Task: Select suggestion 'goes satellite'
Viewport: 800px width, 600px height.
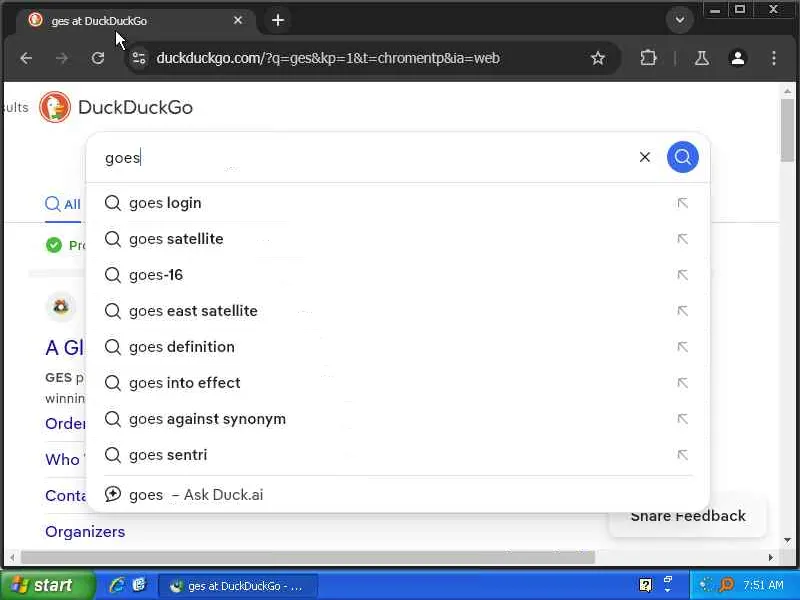Action: pos(398,239)
